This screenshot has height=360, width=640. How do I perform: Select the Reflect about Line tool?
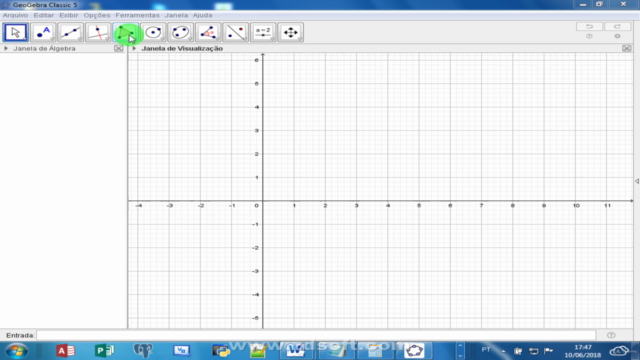[x=236, y=32]
